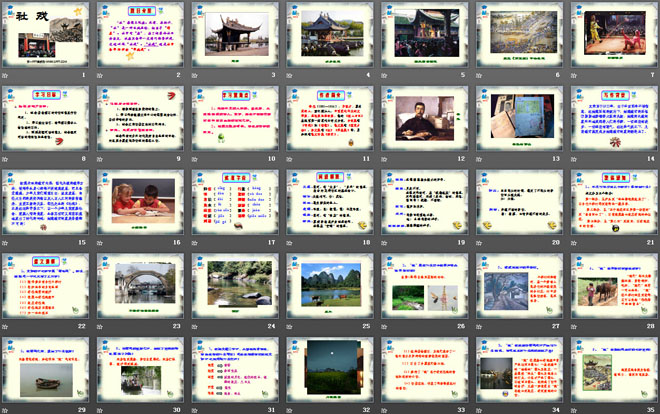
Task: Click the animation star icon under slide 9
Action: [x=100, y=159]
